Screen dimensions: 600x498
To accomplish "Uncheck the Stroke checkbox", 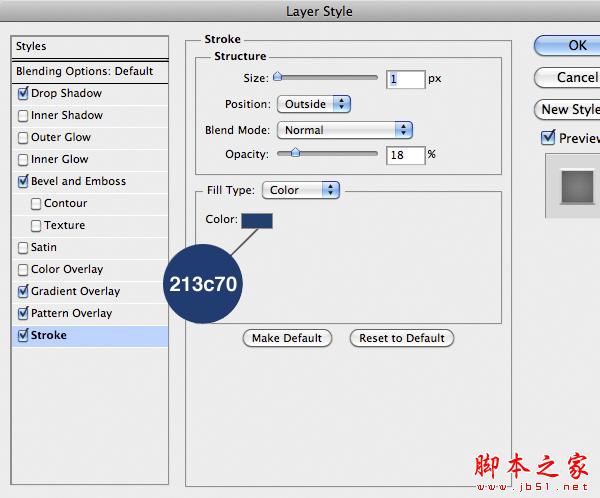I will tap(23, 336).
